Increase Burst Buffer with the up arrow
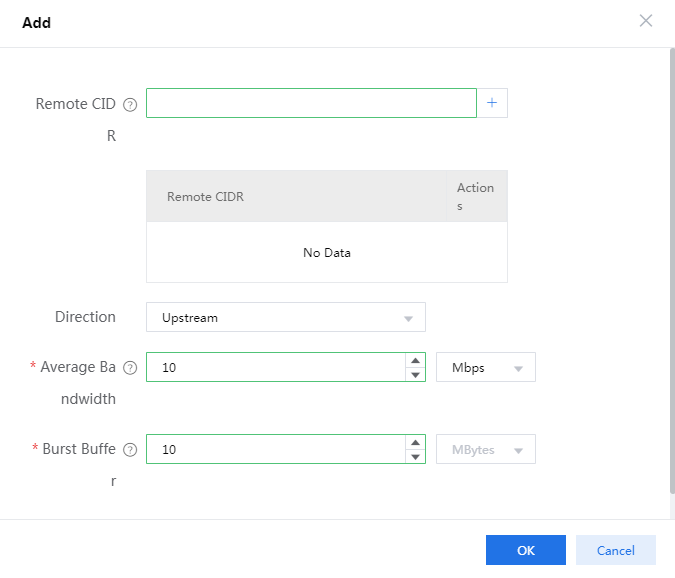The width and height of the screenshot is (675, 578). [415, 443]
